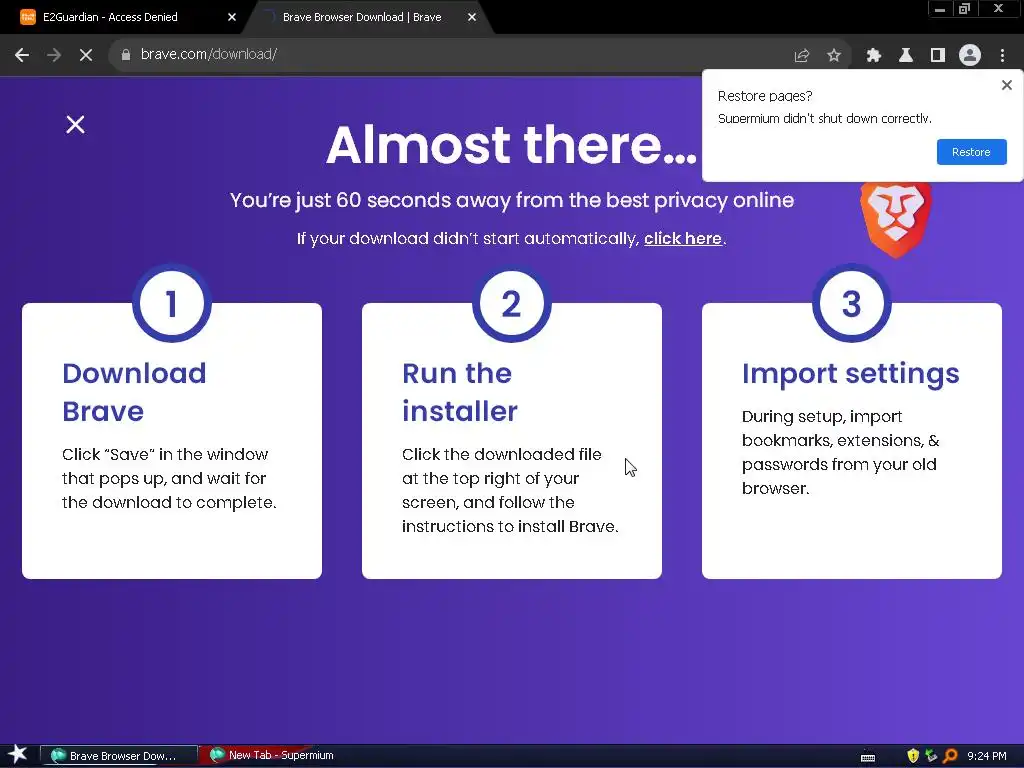Viewport: 1024px width, 768px height.
Task: Share this page icon in address bar
Action: pos(801,56)
